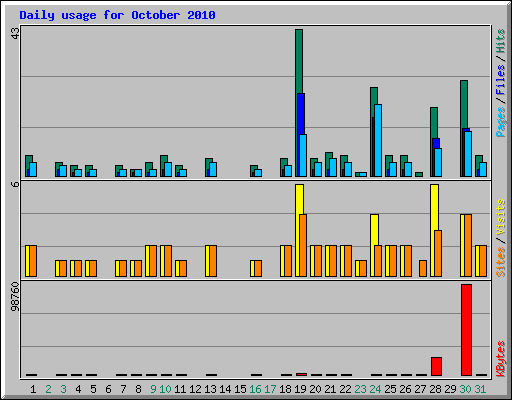The width and height of the screenshot is (512, 400).
Task: Click the day "21" label on the x-axis
Action: [x=330, y=389]
